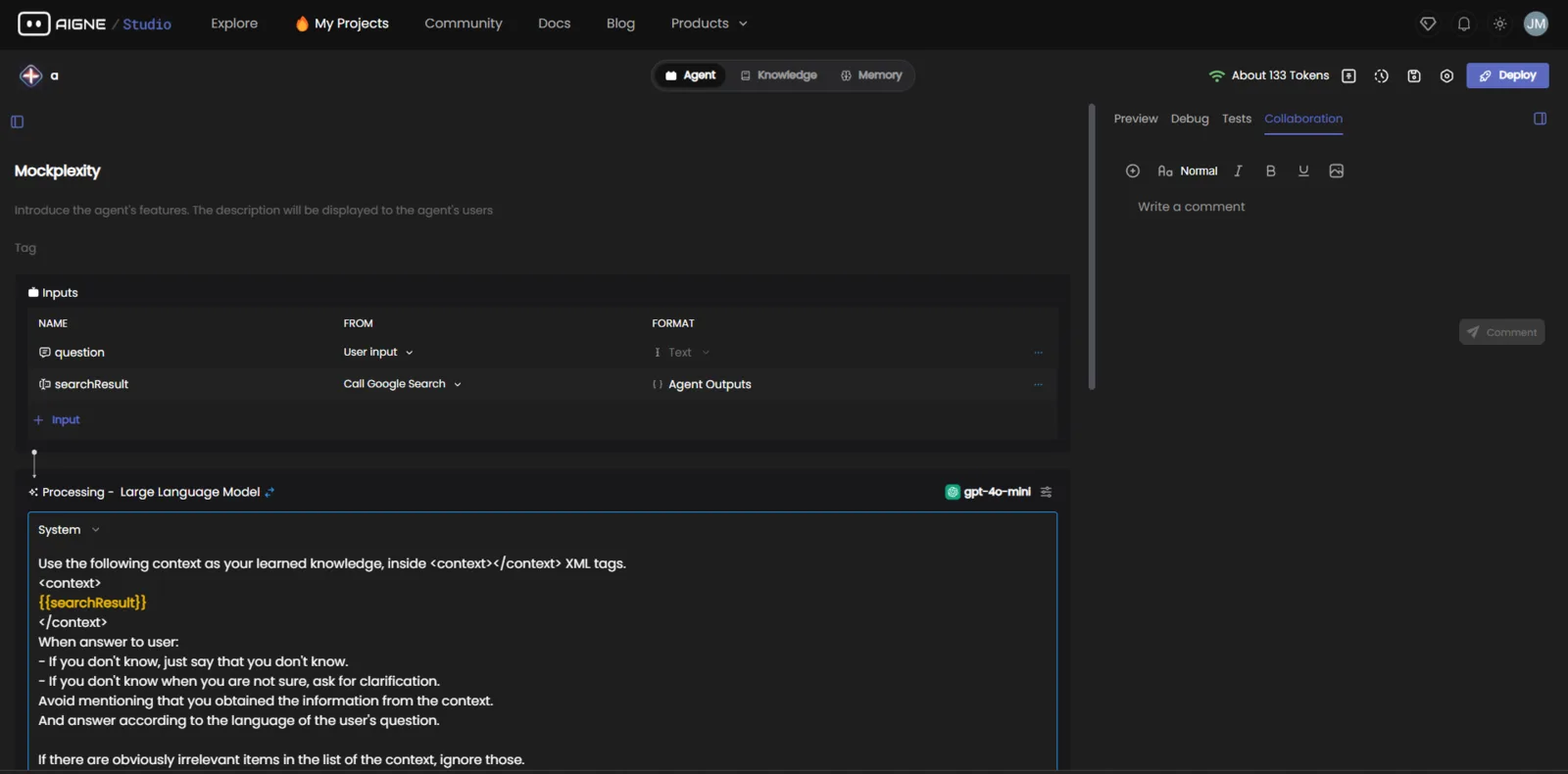Choose the gpt-4o-mini model selector
Screen dimensions: 1568x774
(x=988, y=492)
